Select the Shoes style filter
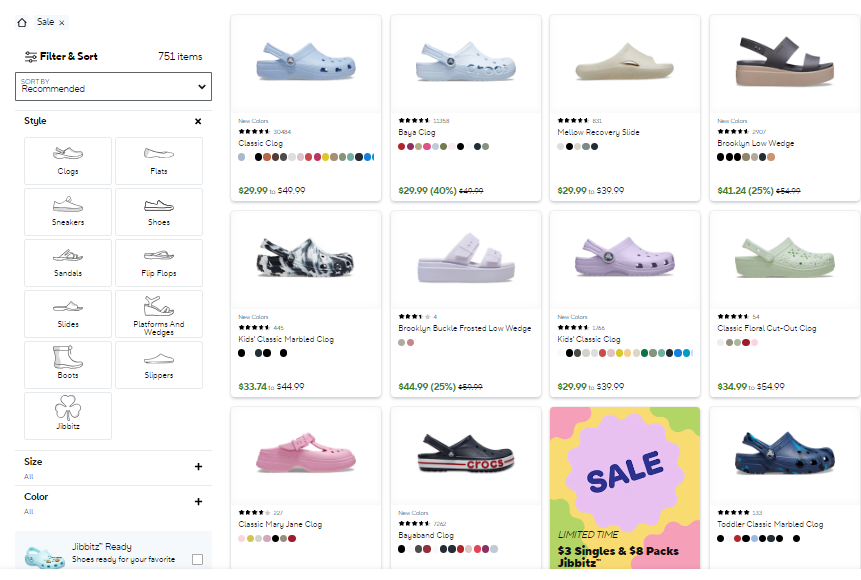Screen dimensions: 861x580 159,212
